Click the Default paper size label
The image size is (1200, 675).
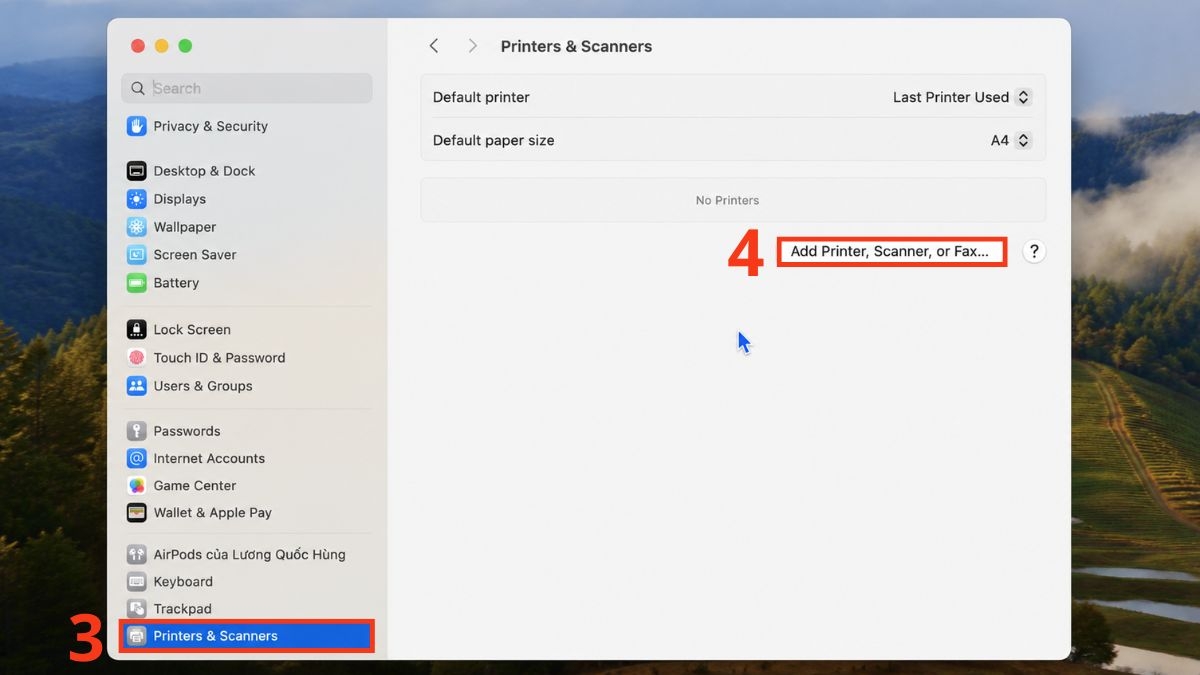coord(493,140)
